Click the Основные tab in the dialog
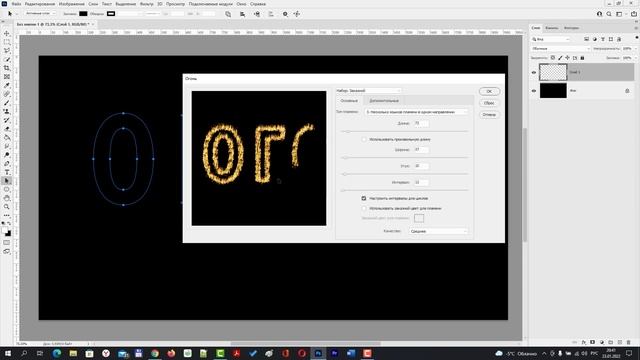The height and width of the screenshot is (360, 640). click(349, 100)
